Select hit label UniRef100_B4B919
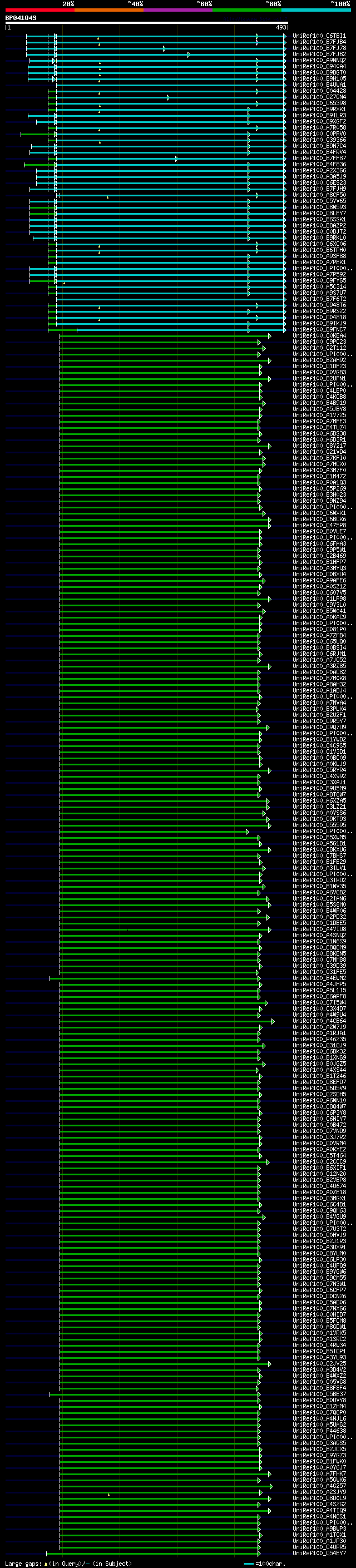Image resolution: width=356 pixels, height=1568 pixels. tap(319, 403)
